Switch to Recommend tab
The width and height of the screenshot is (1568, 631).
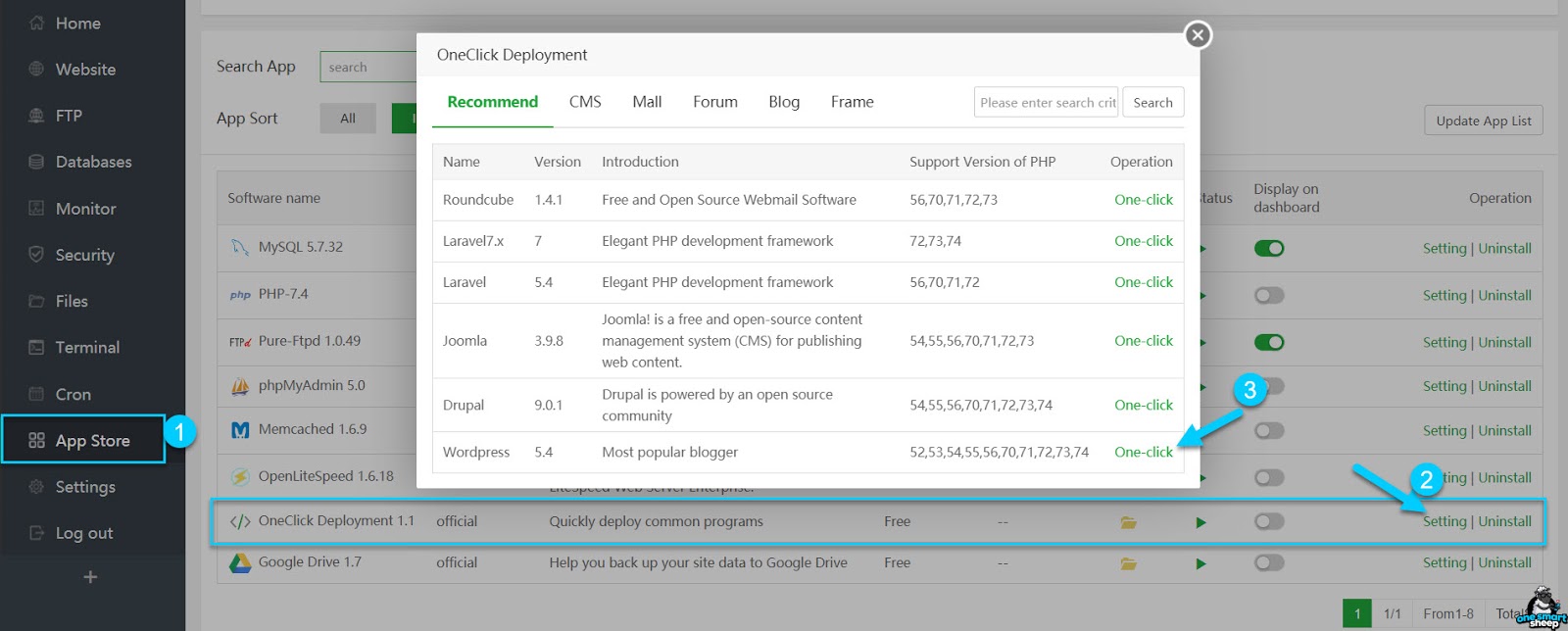(492, 102)
